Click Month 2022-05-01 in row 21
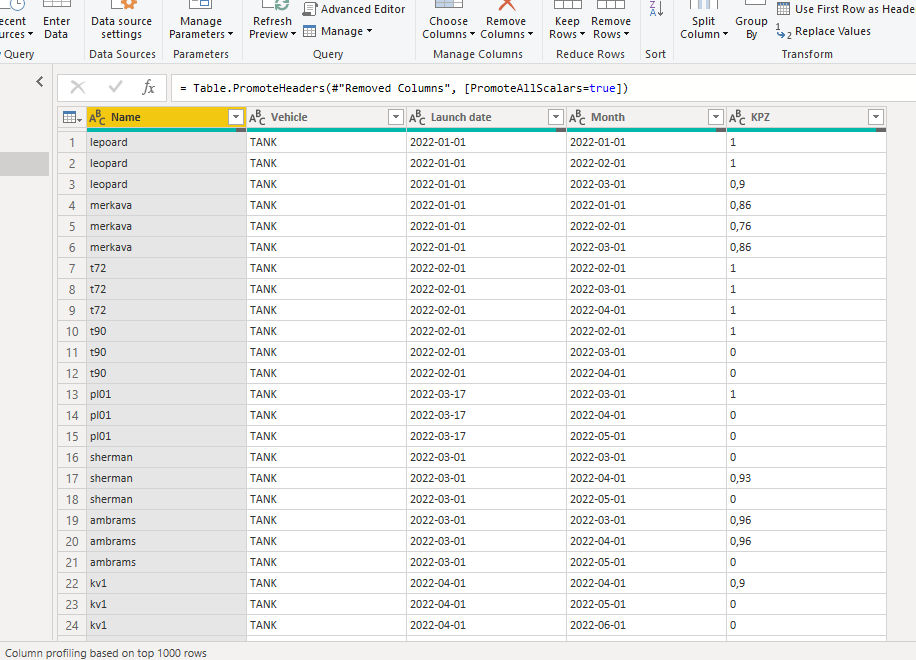916x660 pixels. coord(646,562)
